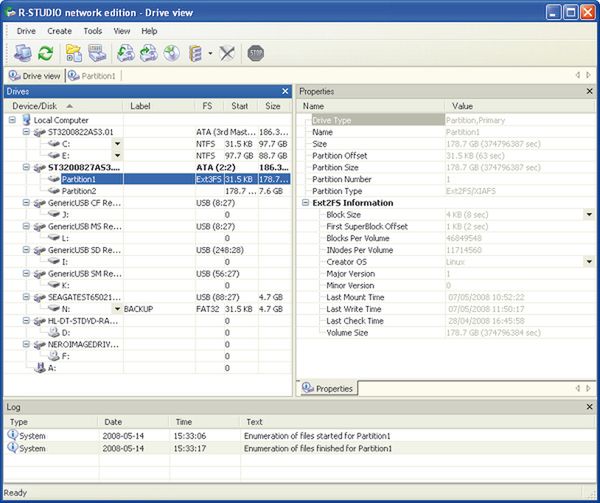This screenshot has width=600, height=503.
Task: Click the Local Computer icon in tree
Action: pos(26,120)
